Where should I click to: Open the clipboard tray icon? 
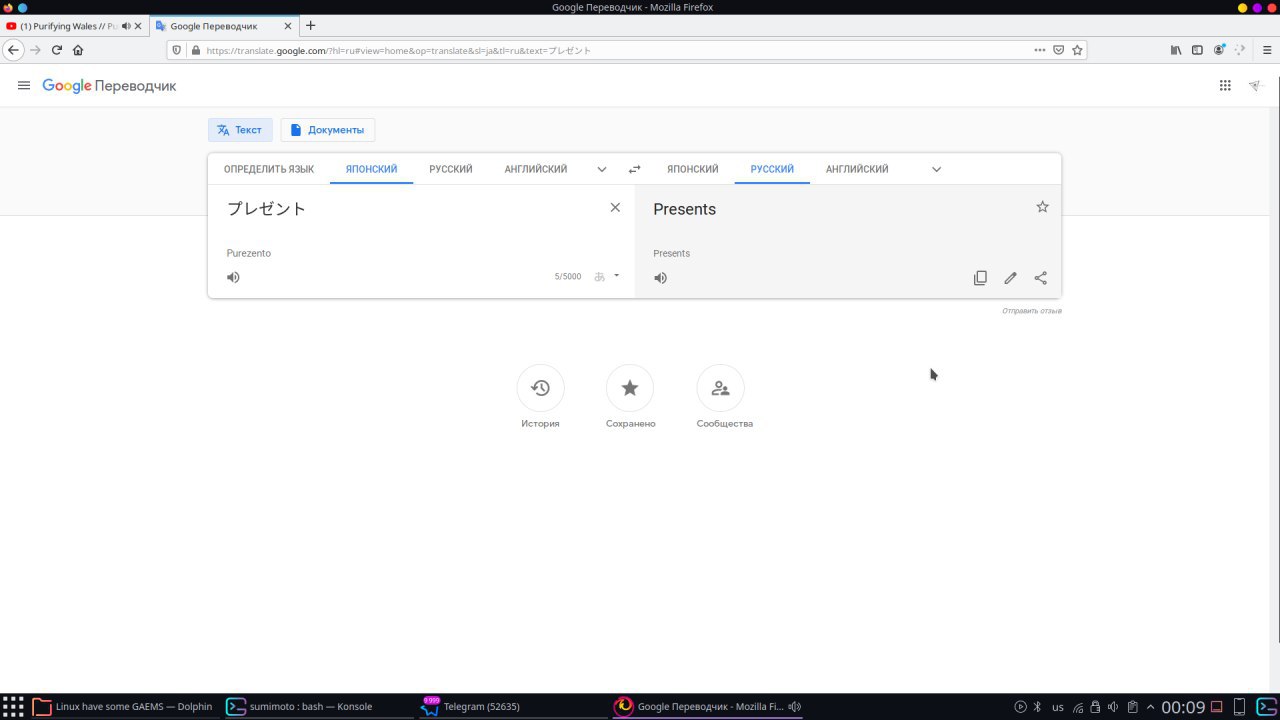point(1133,707)
